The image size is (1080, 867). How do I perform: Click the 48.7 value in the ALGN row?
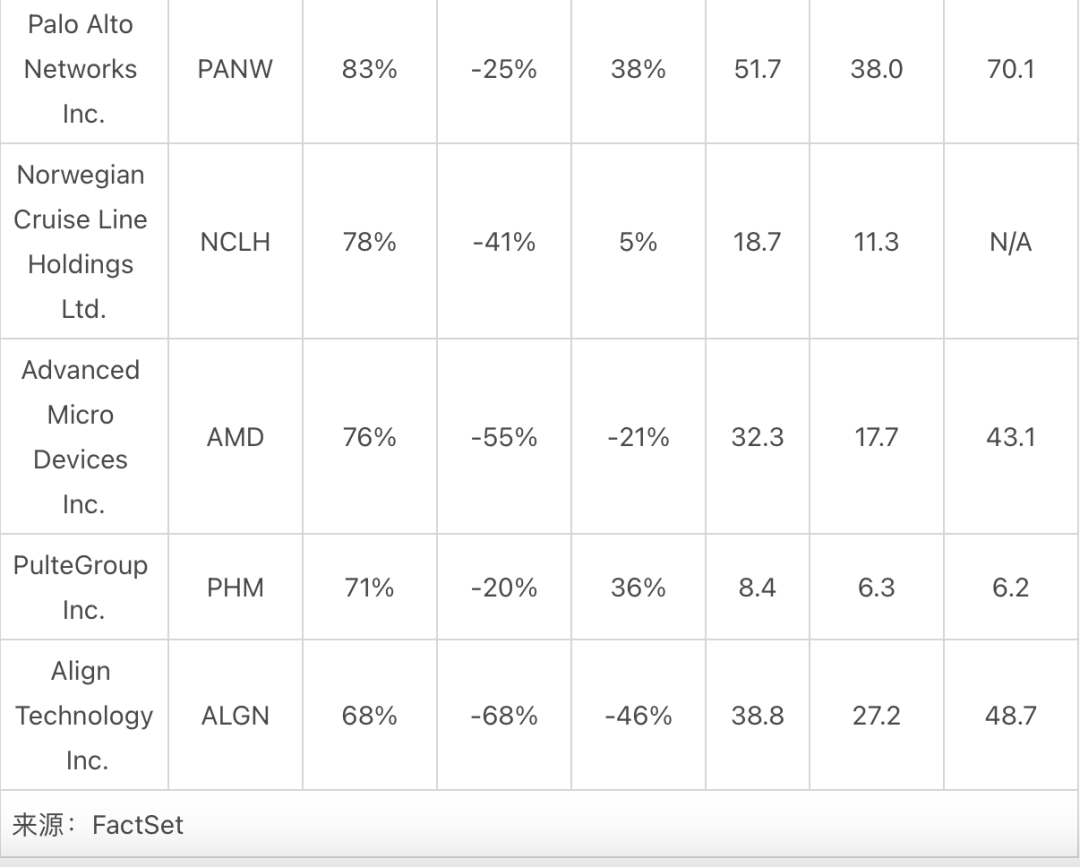1010,715
